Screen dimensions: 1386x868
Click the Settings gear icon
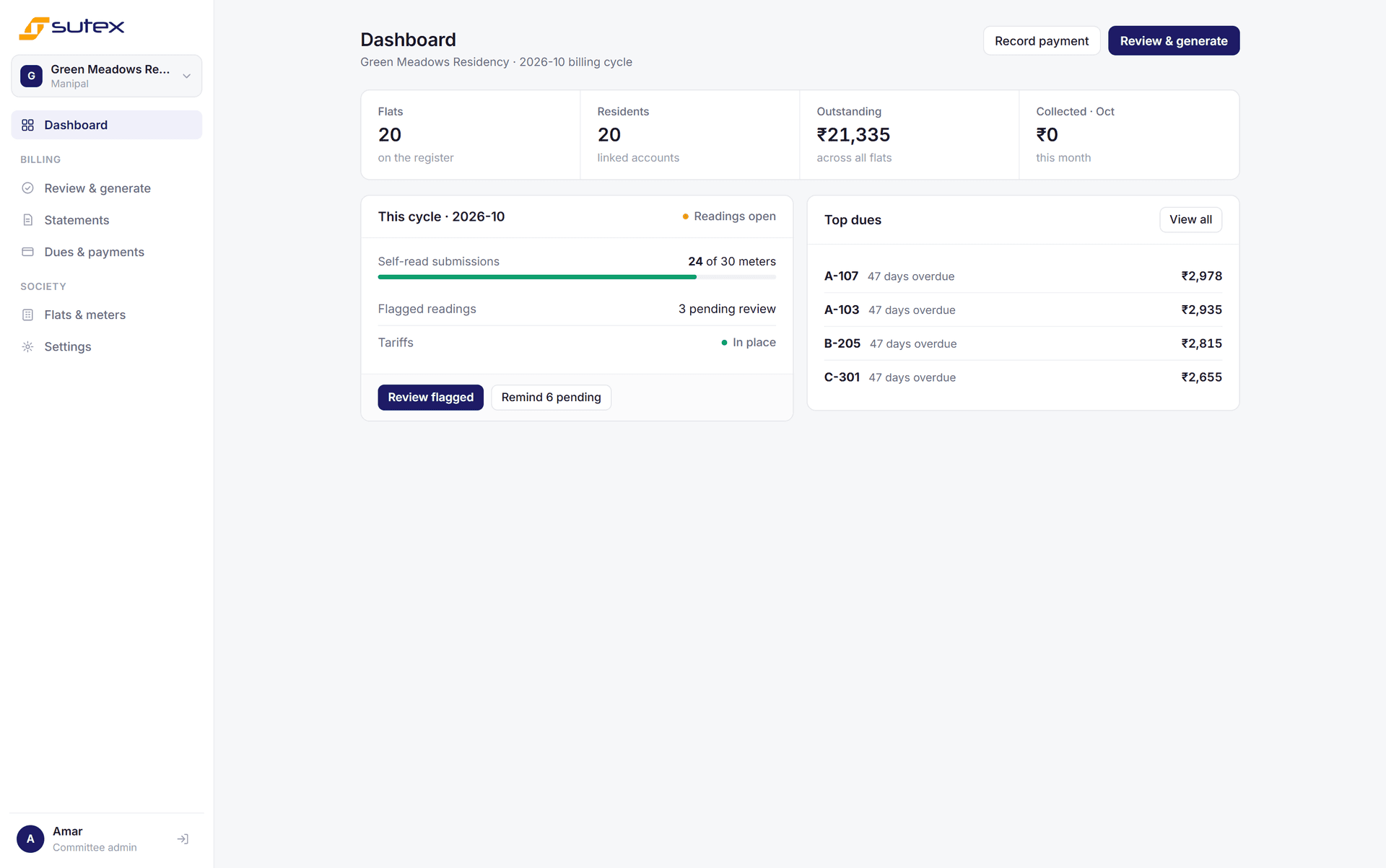pyautogui.click(x=27, y=346)
